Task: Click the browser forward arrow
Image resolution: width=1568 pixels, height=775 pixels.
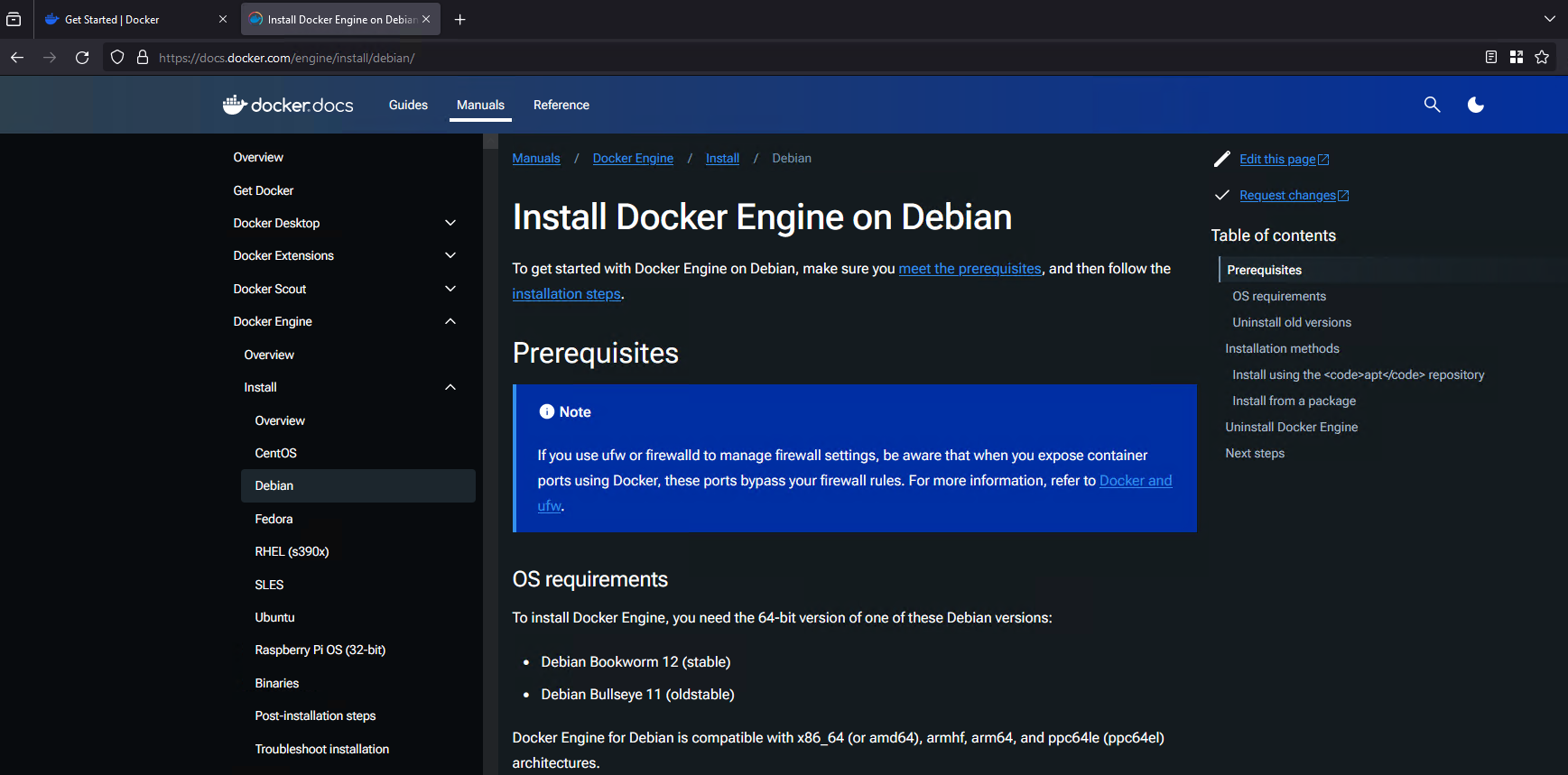Action: [50, 58]
